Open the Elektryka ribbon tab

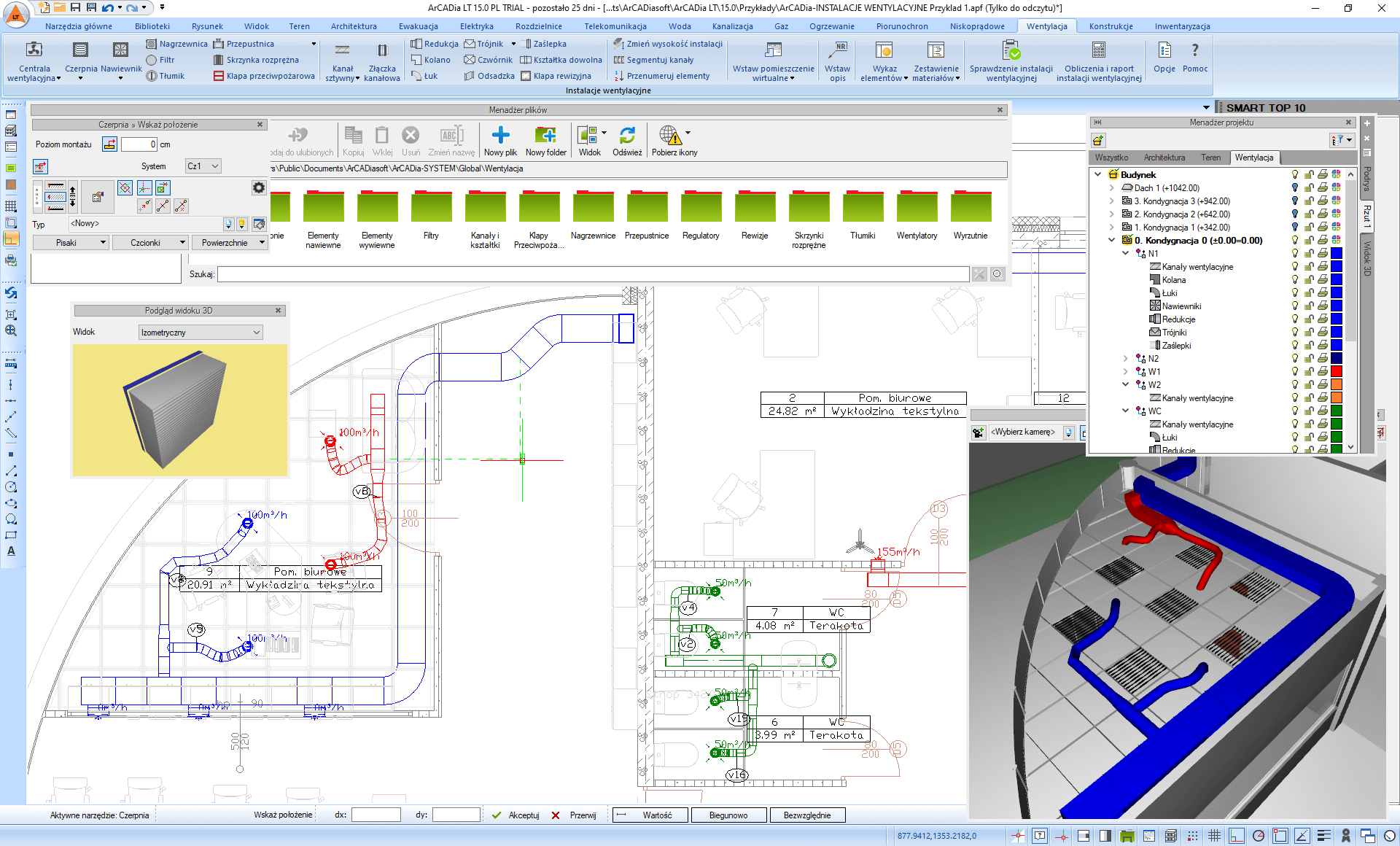(x=476, y=26)
